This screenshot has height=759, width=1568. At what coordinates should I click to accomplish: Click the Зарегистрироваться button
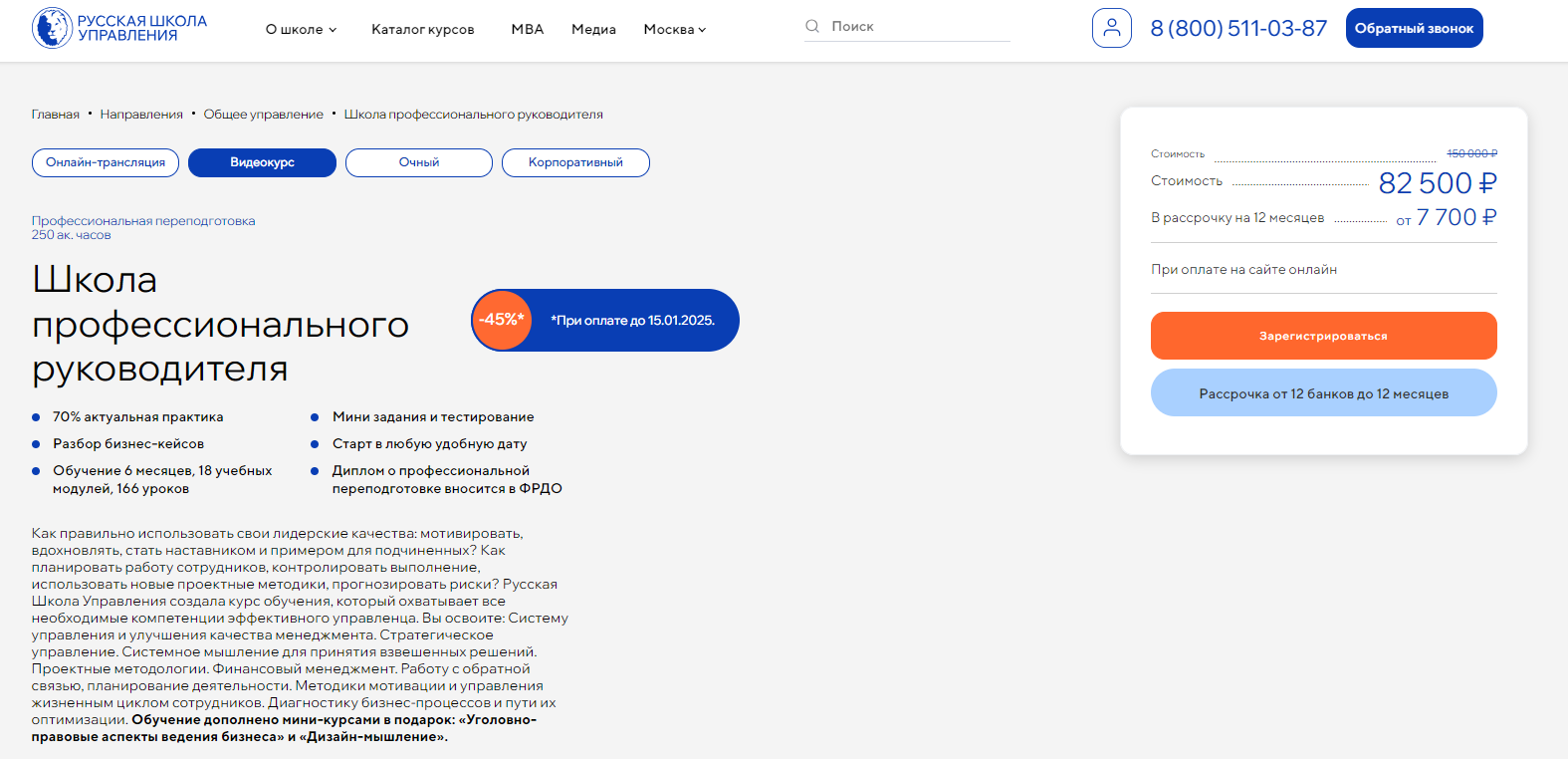(x=1323, y=336)
